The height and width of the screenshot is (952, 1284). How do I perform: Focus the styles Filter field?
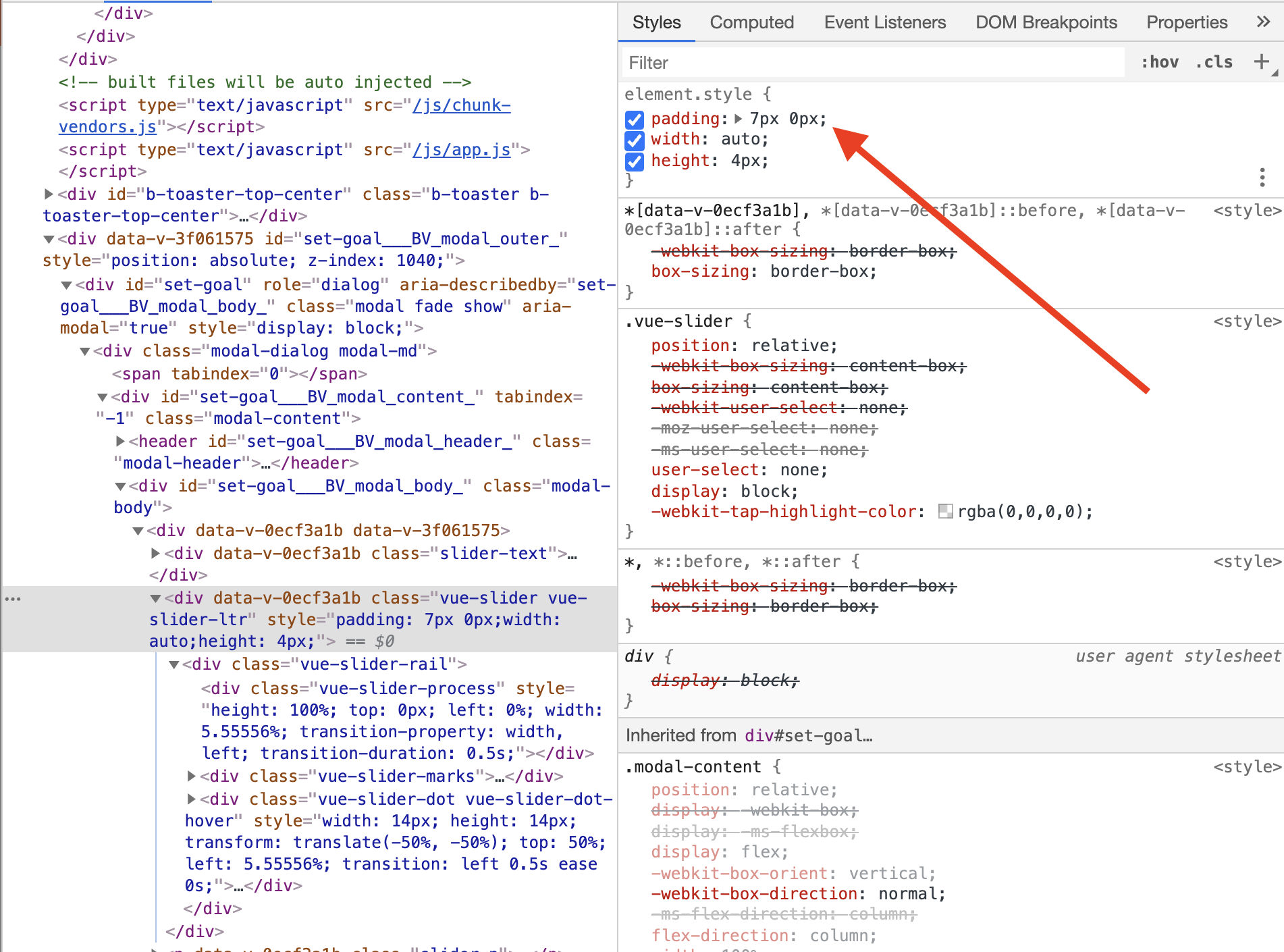pos(873,63)
